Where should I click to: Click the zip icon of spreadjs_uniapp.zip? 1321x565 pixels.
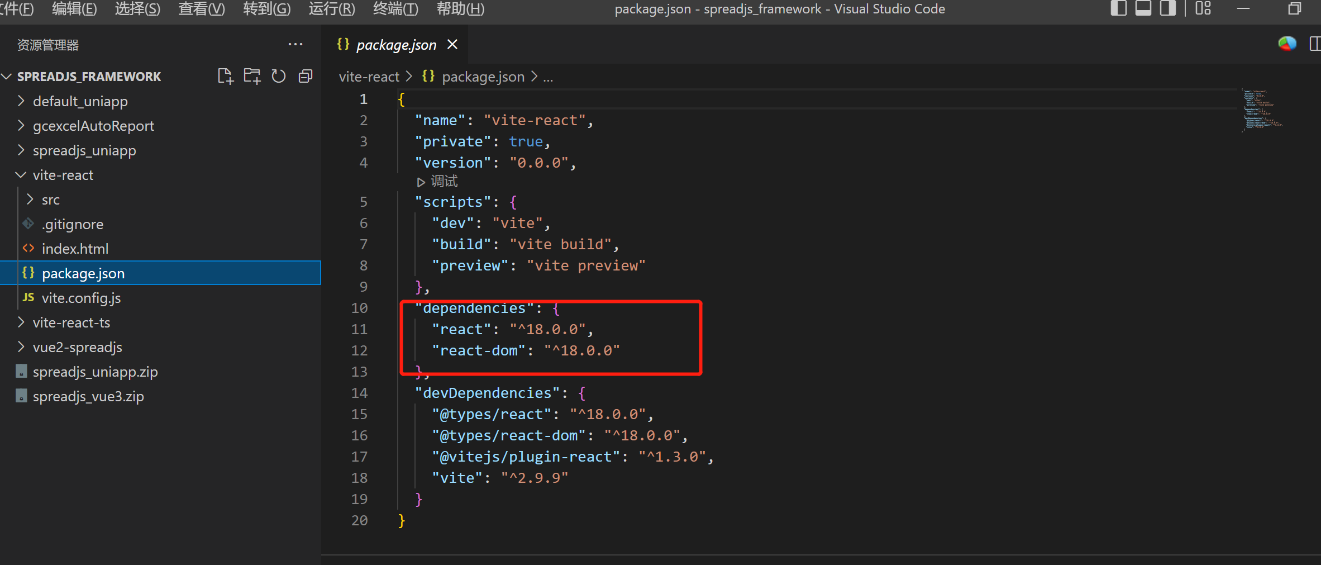click(23, 372)
